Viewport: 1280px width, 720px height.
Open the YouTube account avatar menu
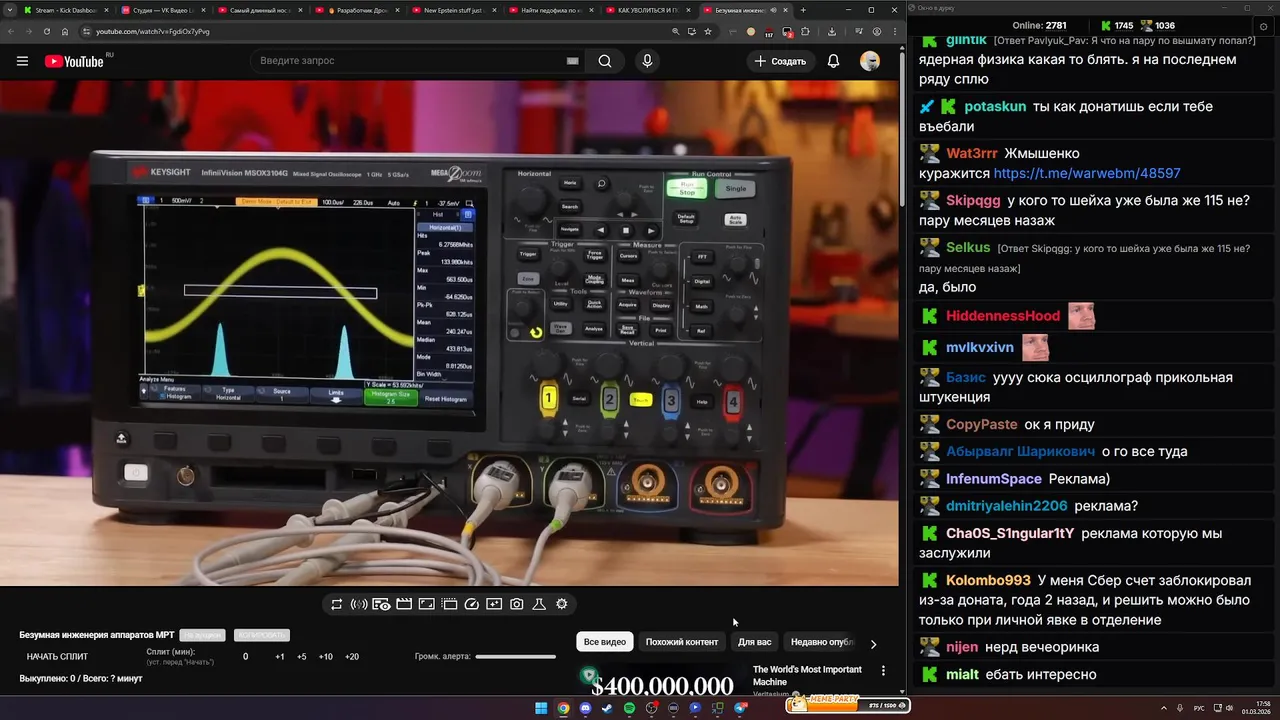870,61
